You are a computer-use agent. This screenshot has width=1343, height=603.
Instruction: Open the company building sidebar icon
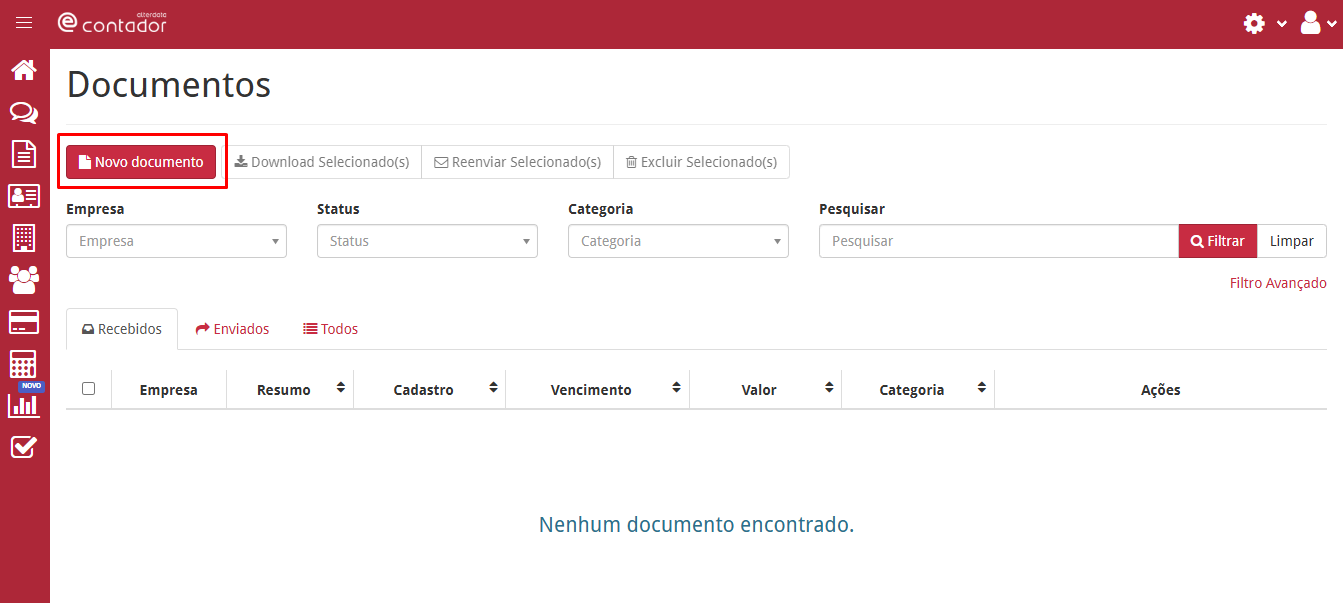24,238
